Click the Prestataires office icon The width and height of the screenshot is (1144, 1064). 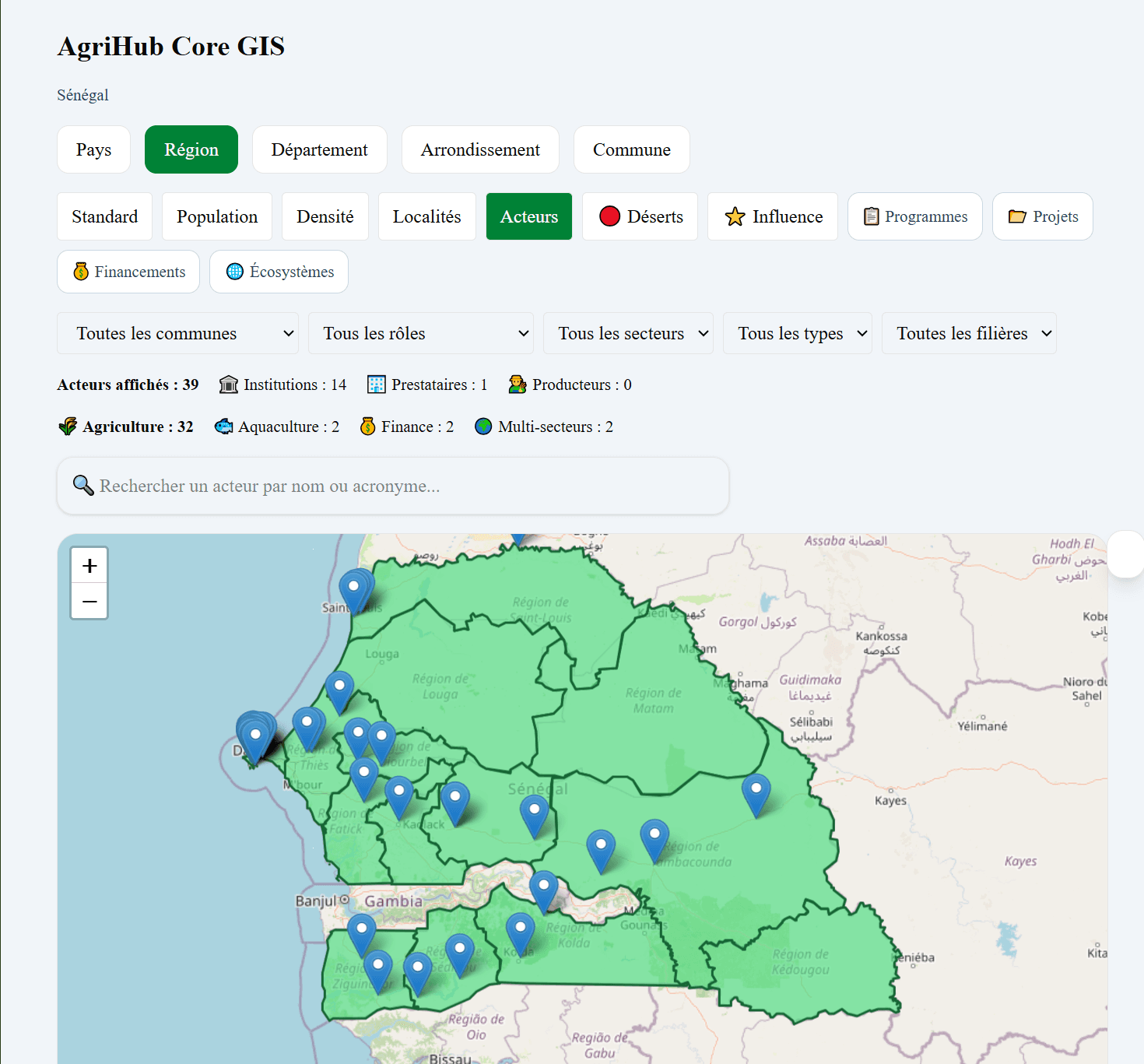(377, 385)
